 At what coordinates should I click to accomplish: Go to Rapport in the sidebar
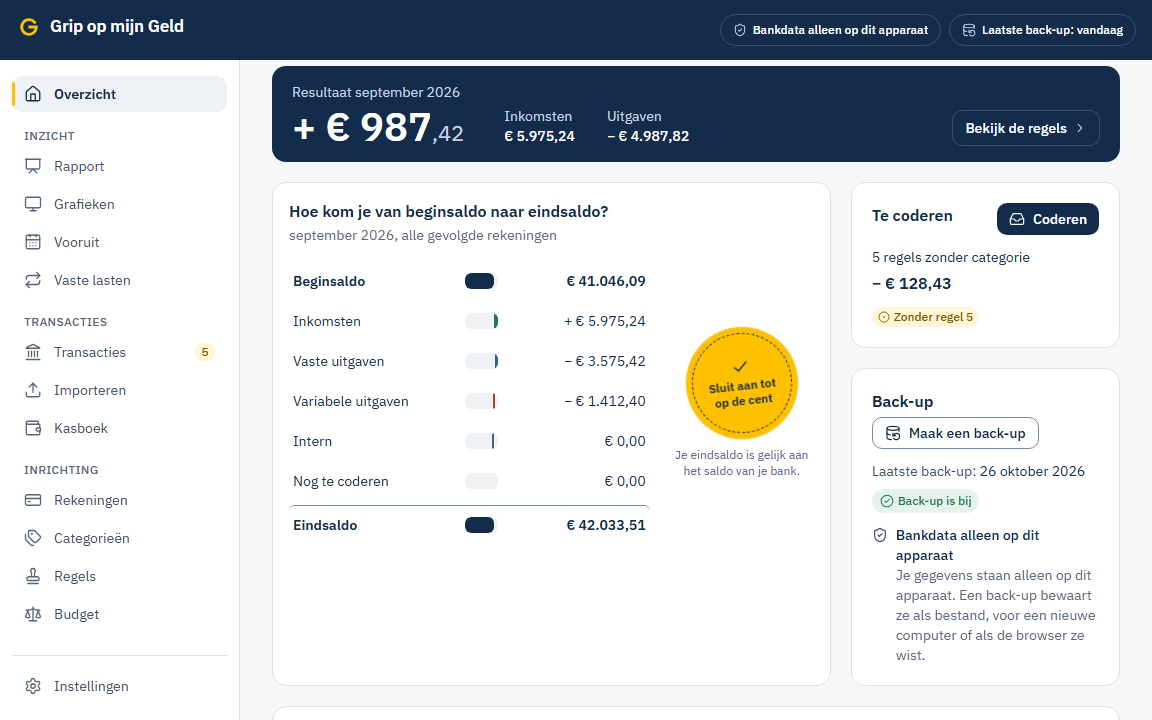click(119, 166)
